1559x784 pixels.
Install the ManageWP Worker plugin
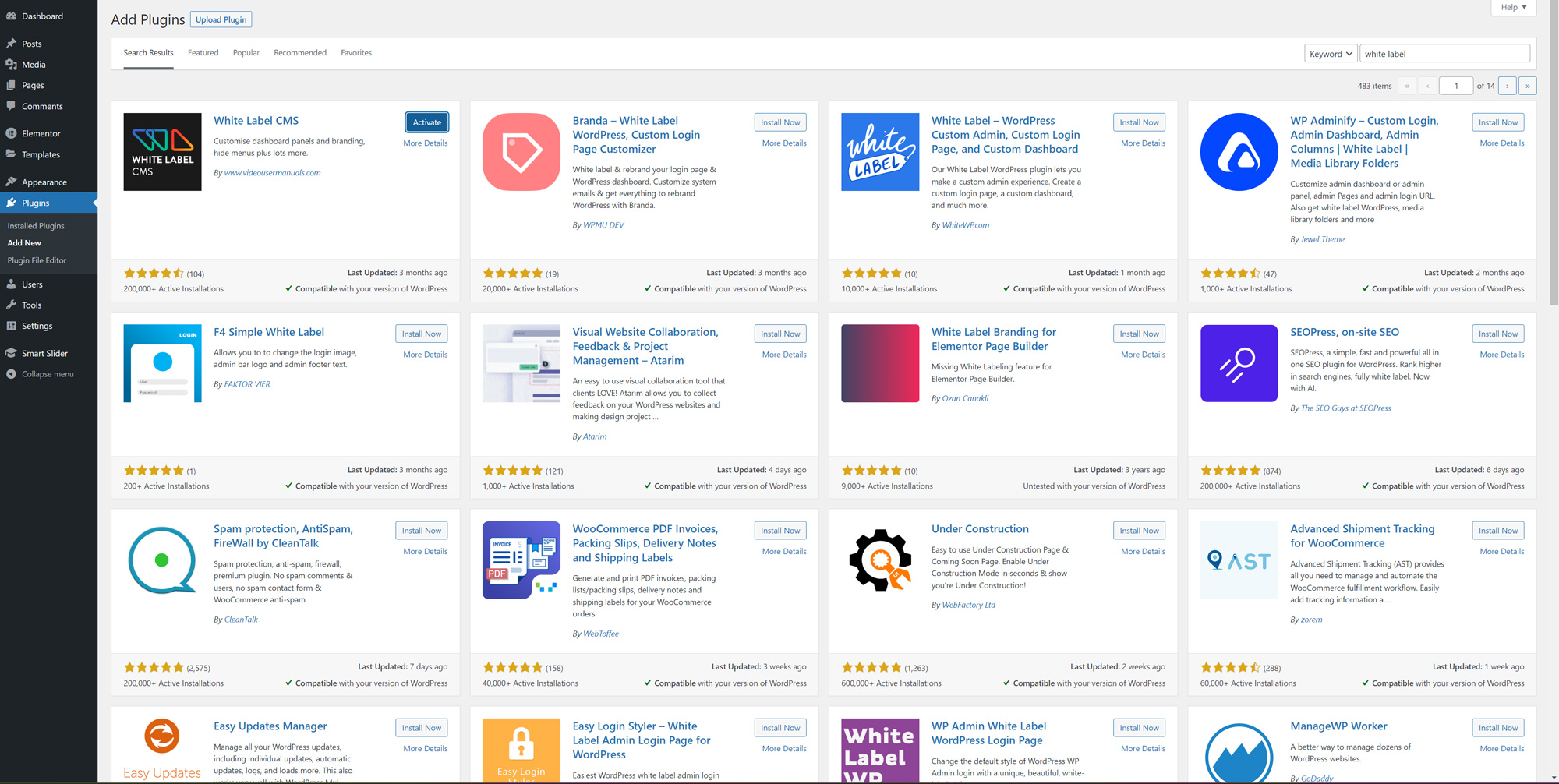point(1498,728)
